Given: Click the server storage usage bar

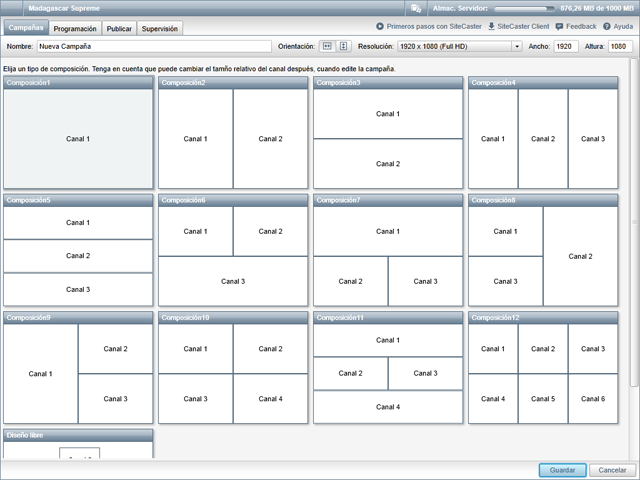Looking at the screenshot, I should pyautogui.click(x=522, y=8).
